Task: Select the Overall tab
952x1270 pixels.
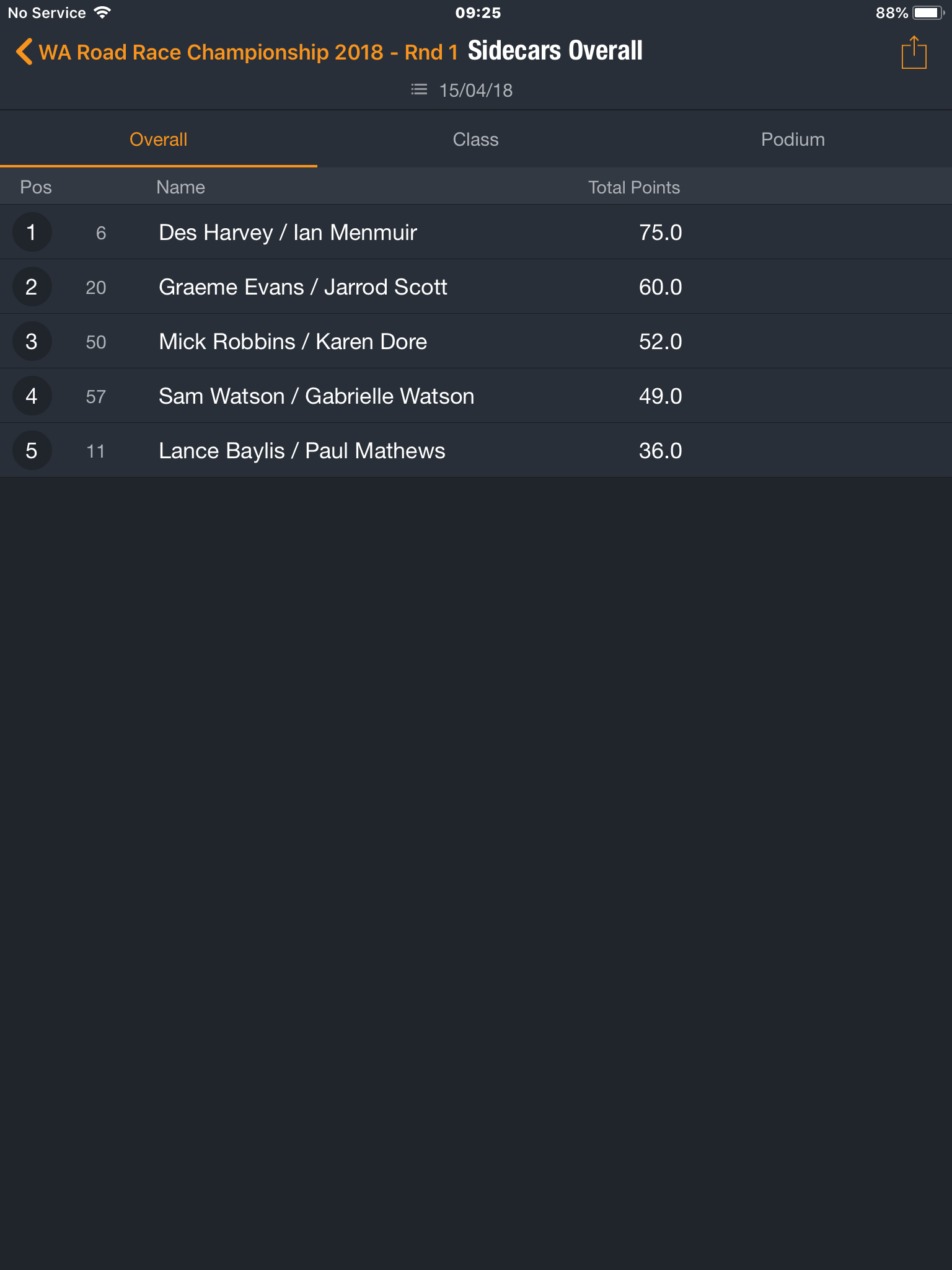Action: point(159,140)
